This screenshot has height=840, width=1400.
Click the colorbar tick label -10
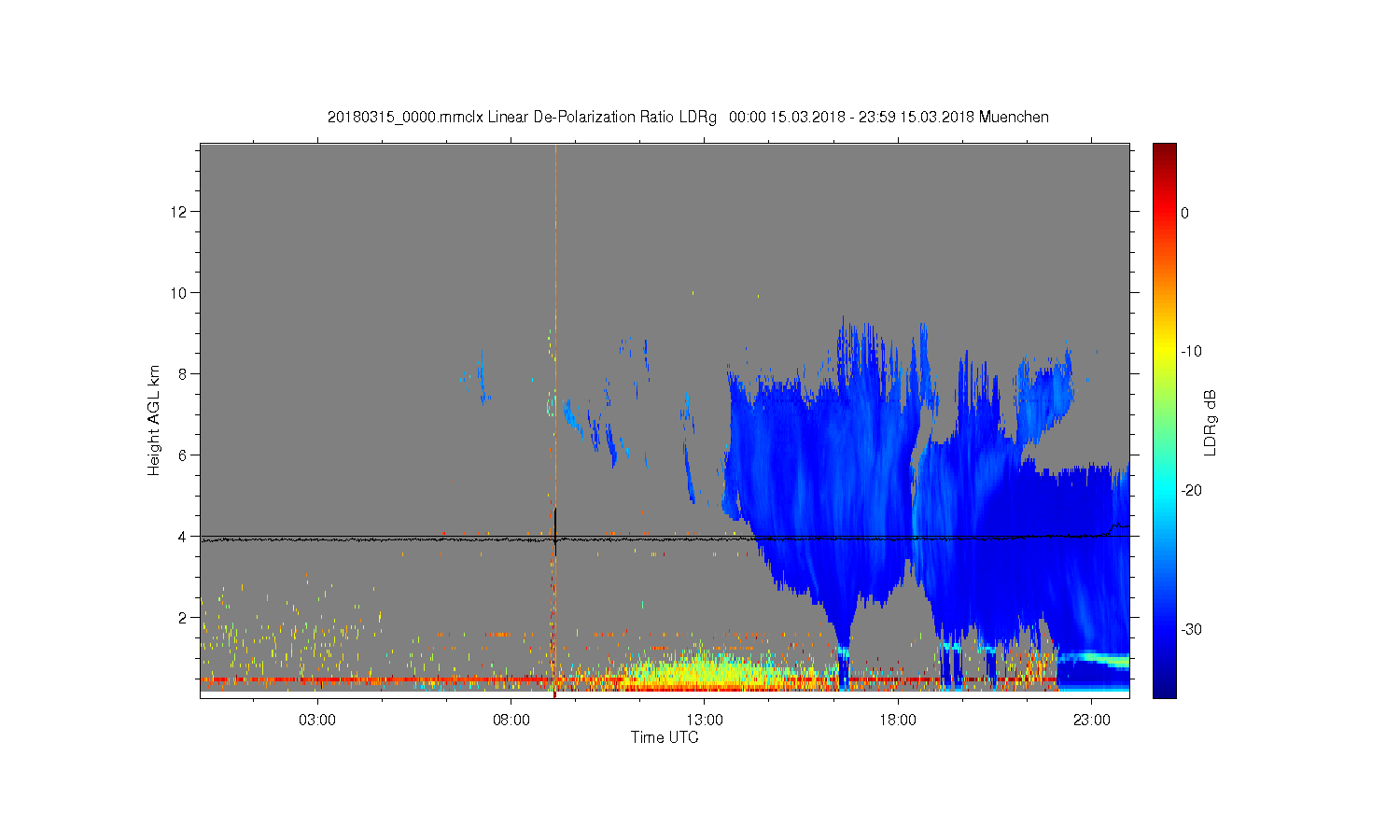point(1191,352)
